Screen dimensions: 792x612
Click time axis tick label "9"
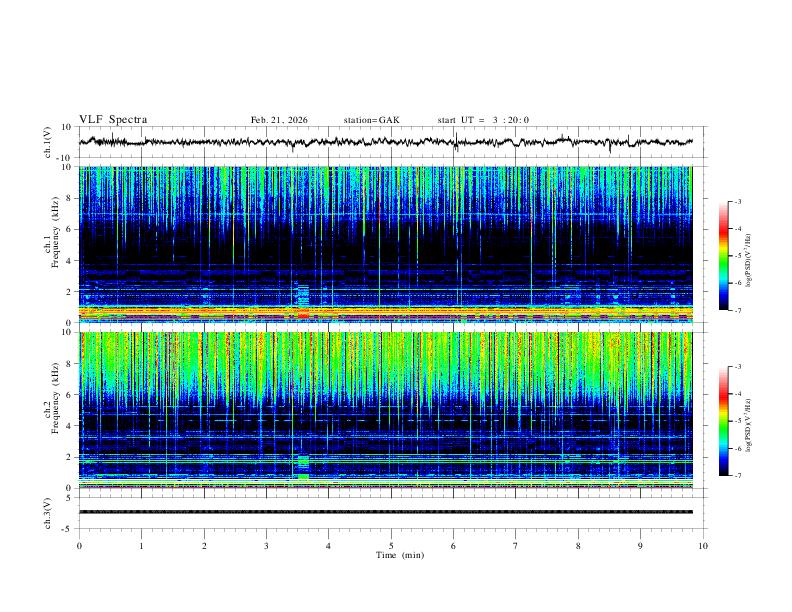(640, 546)
